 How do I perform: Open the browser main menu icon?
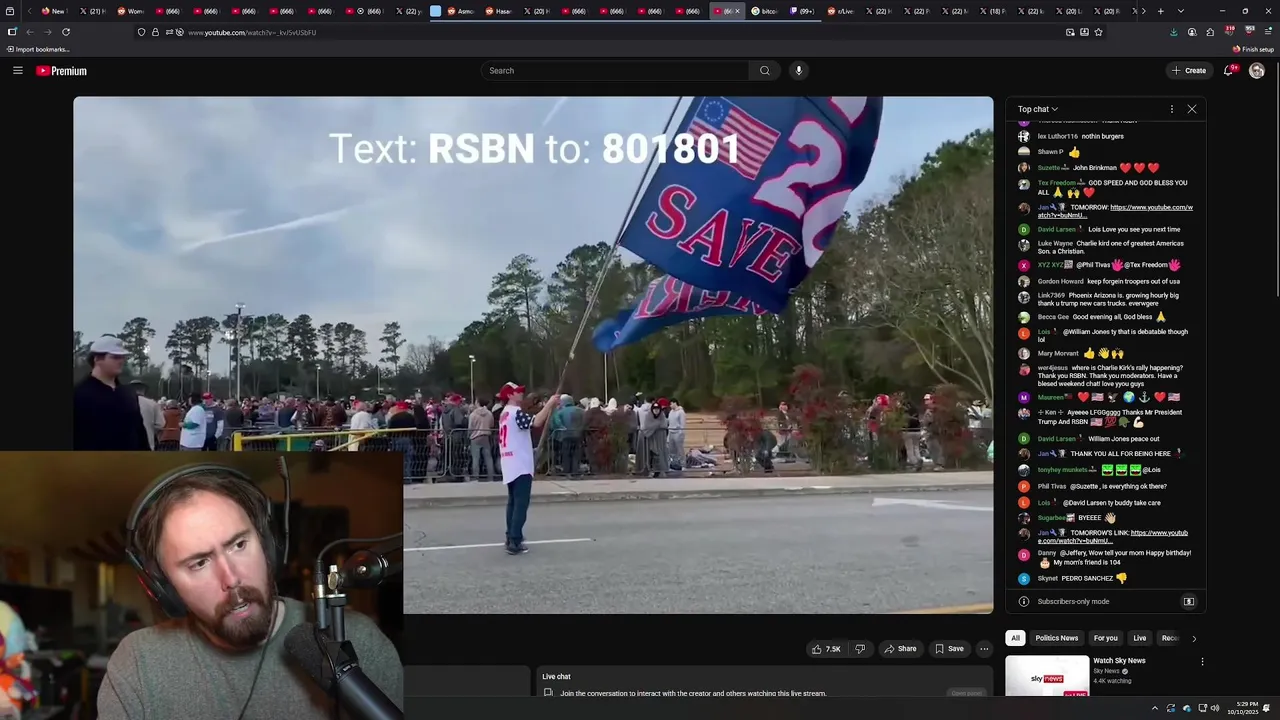point(1268,32)
